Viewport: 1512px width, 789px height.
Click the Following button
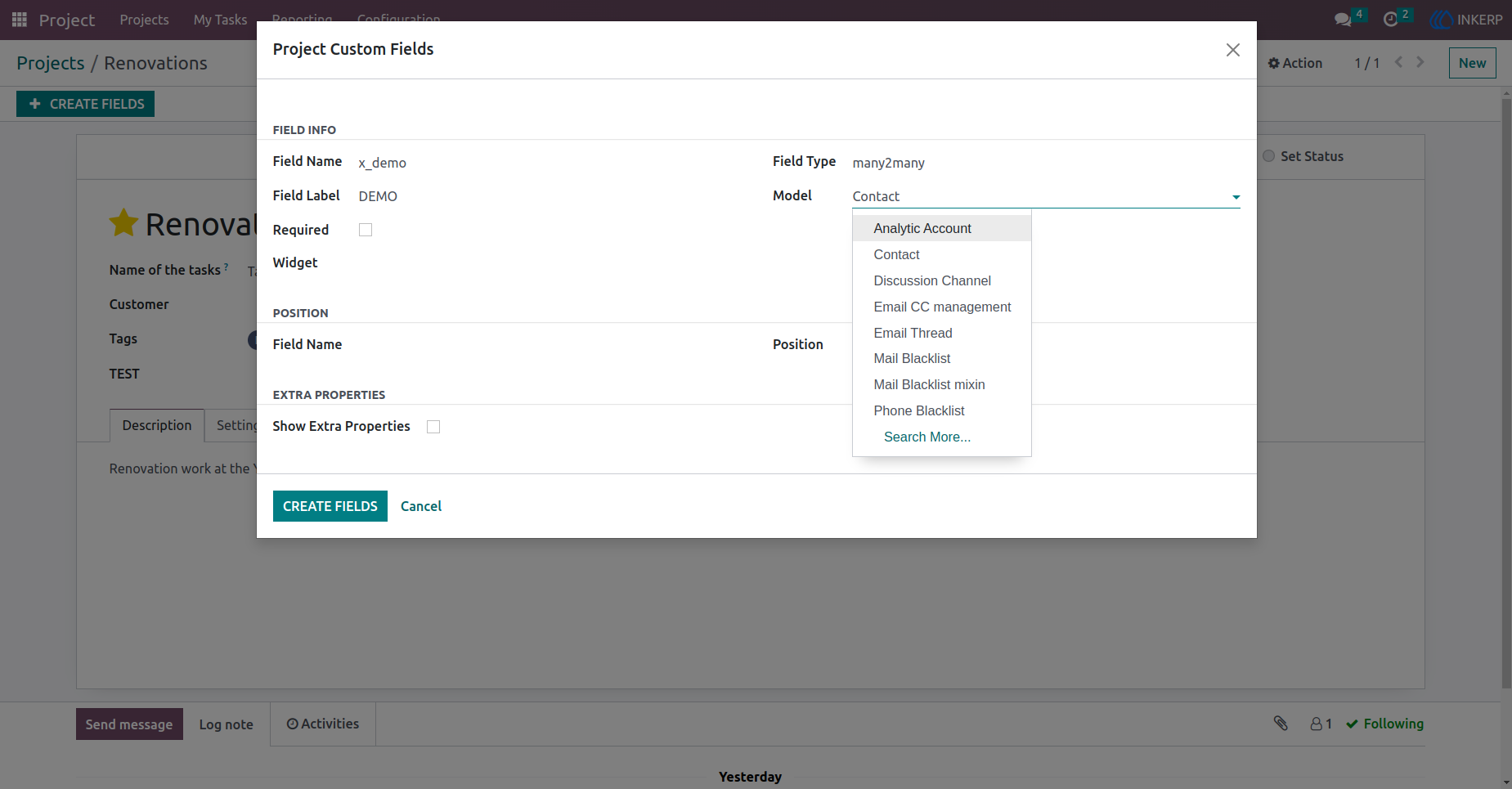click(1385, 724)
